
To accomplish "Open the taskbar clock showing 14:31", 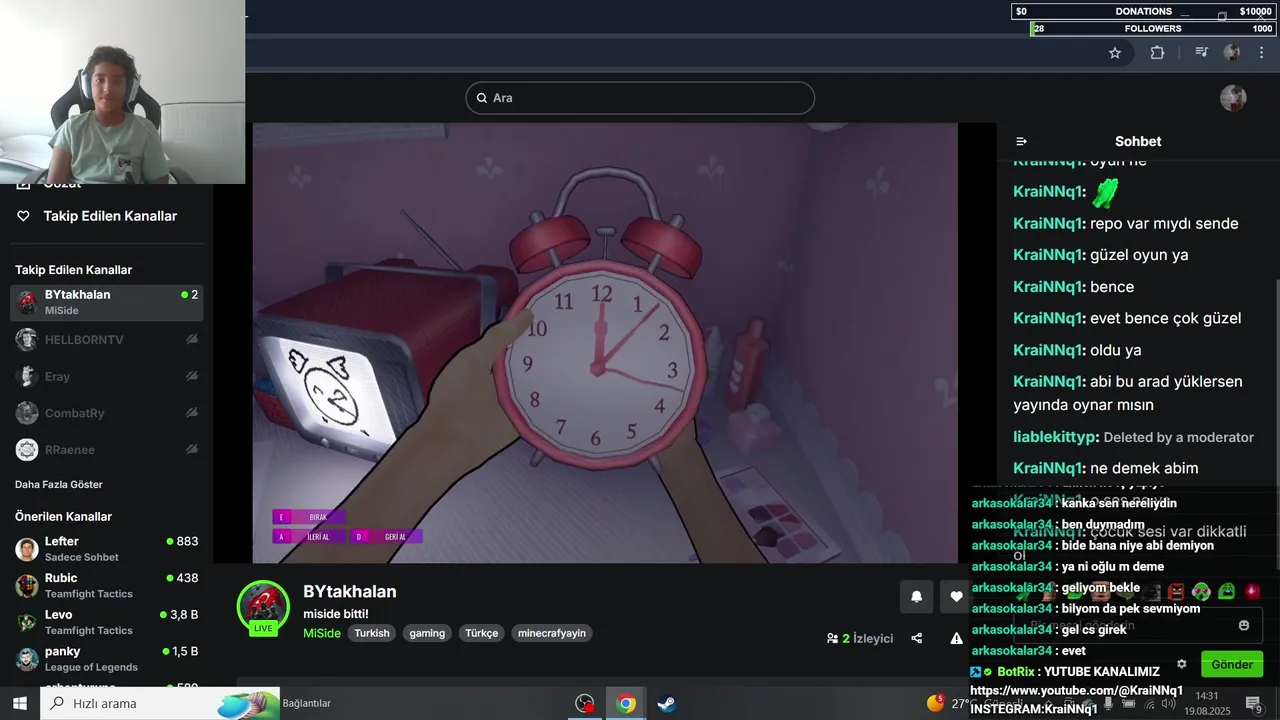I will click(x=1206, y=702).
